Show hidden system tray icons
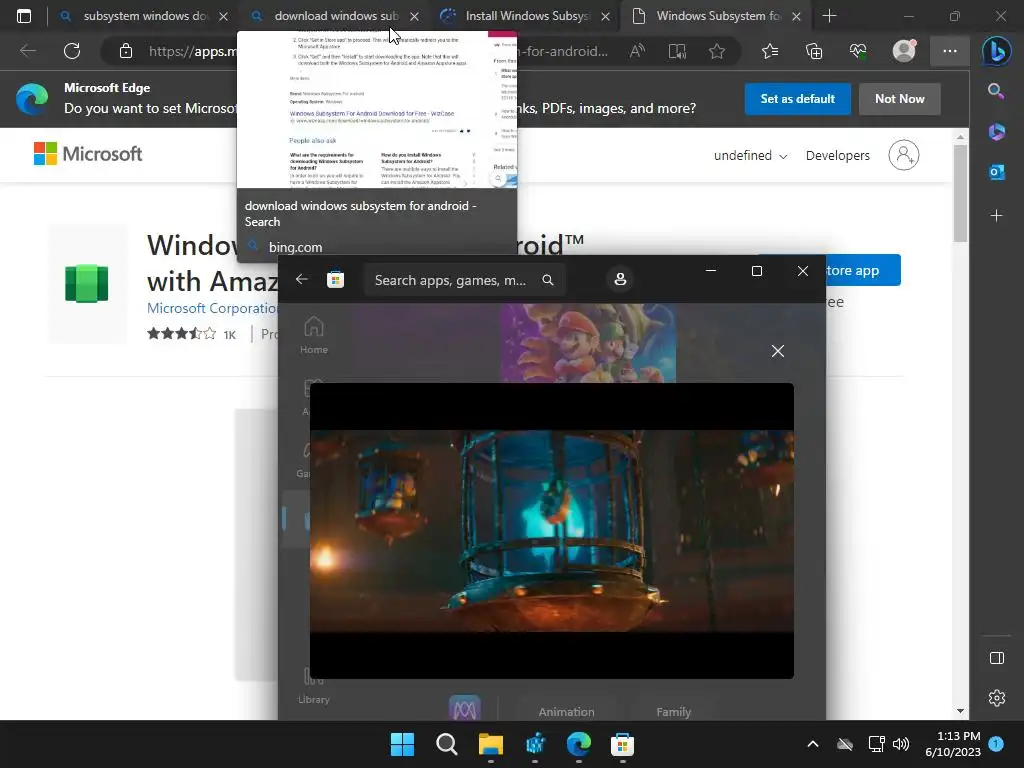 (x=812, y=744)
